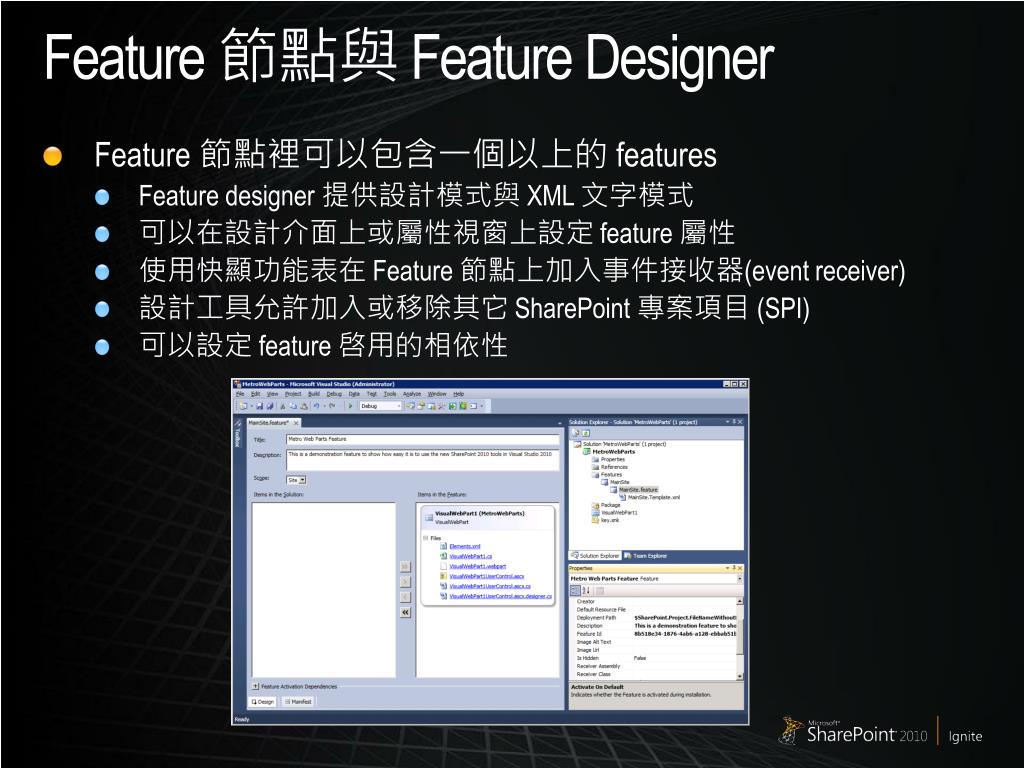The height and width of the screenshot is (768, 1024).
Task: Click the Title input field
Action: click(423, 439)
